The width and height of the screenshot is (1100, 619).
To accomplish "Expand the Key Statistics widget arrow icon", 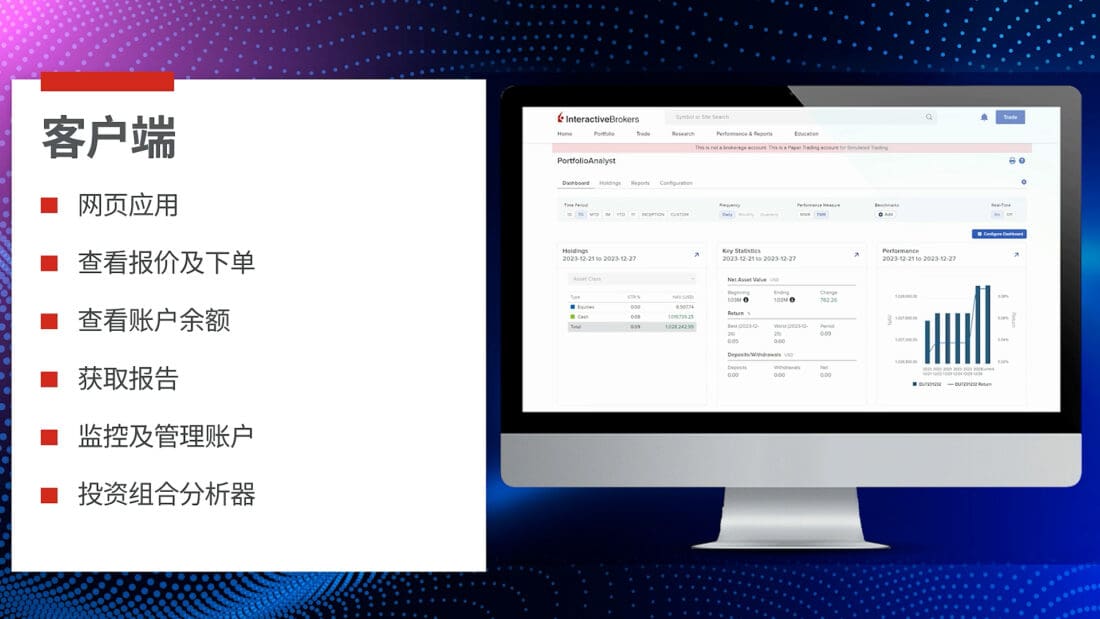I will point(856,255).
